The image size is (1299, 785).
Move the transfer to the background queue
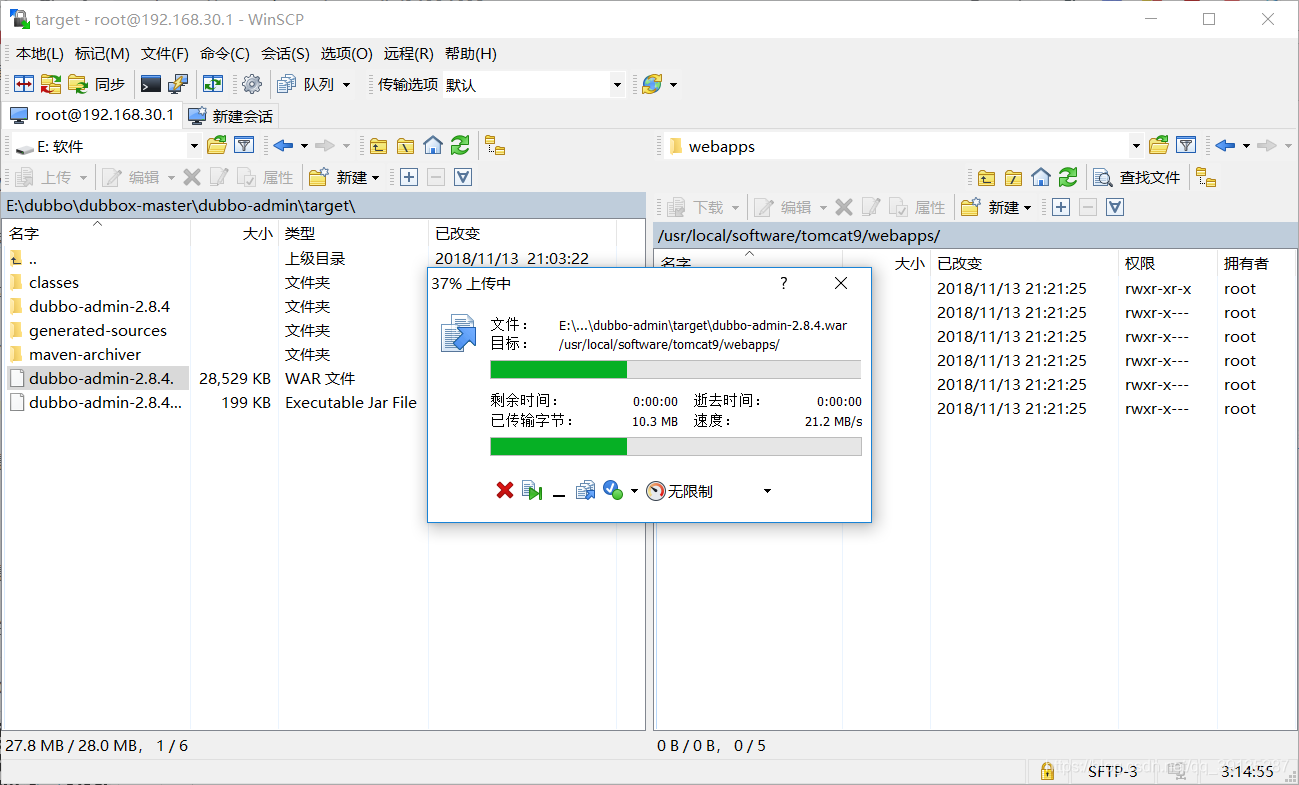click(586, 491)
